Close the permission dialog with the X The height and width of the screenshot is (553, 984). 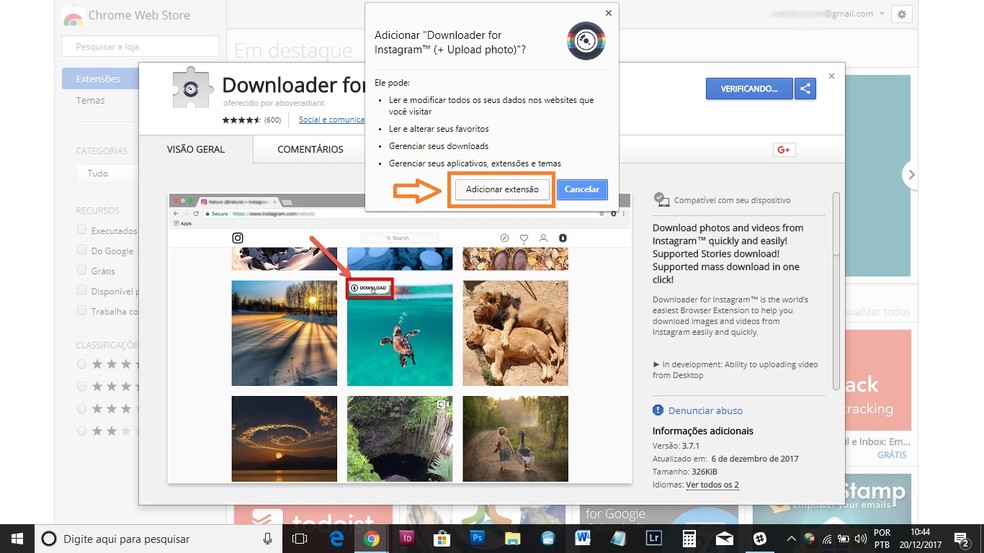point(608,13)
